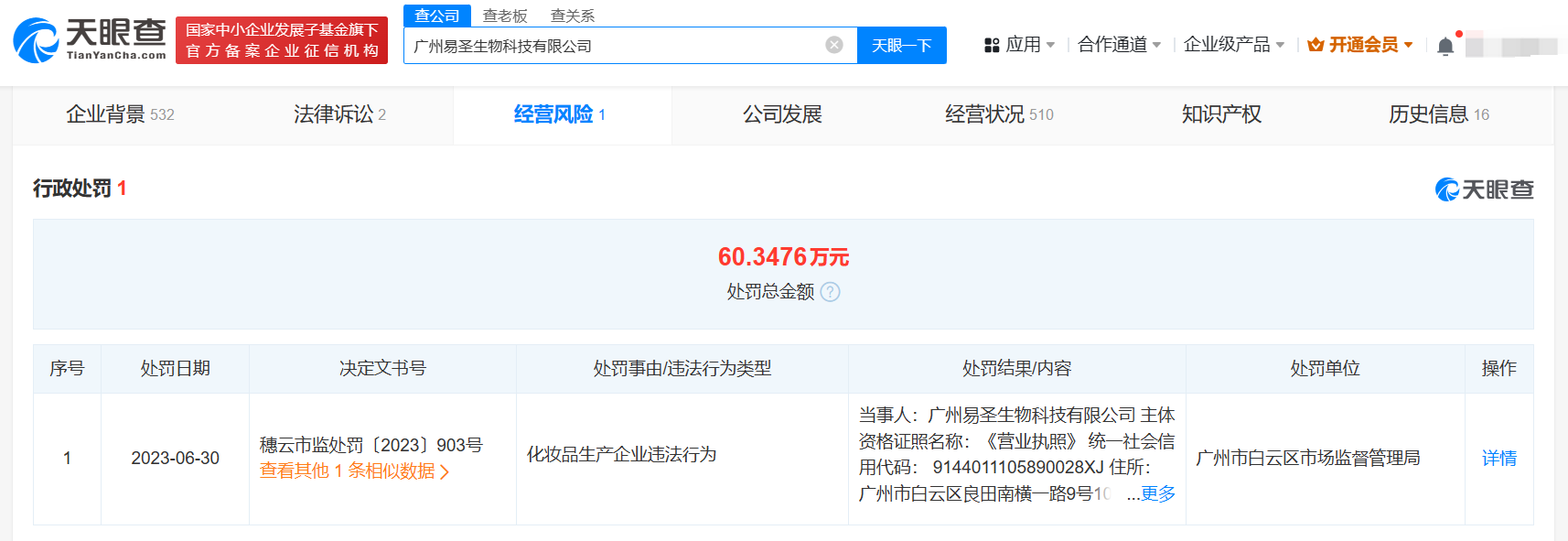Click the 处罚事由/违法行为类型 column header
Viewport: 1568px width, 541px height.
tap(682, 369)
